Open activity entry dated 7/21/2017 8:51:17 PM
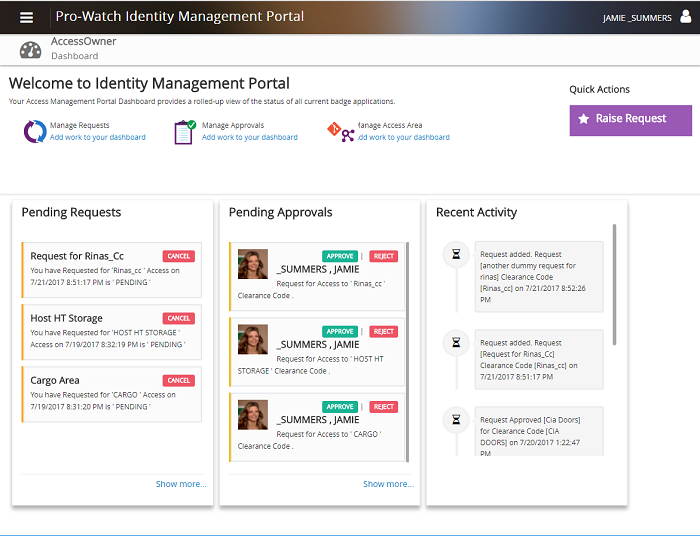 [539, 360]
